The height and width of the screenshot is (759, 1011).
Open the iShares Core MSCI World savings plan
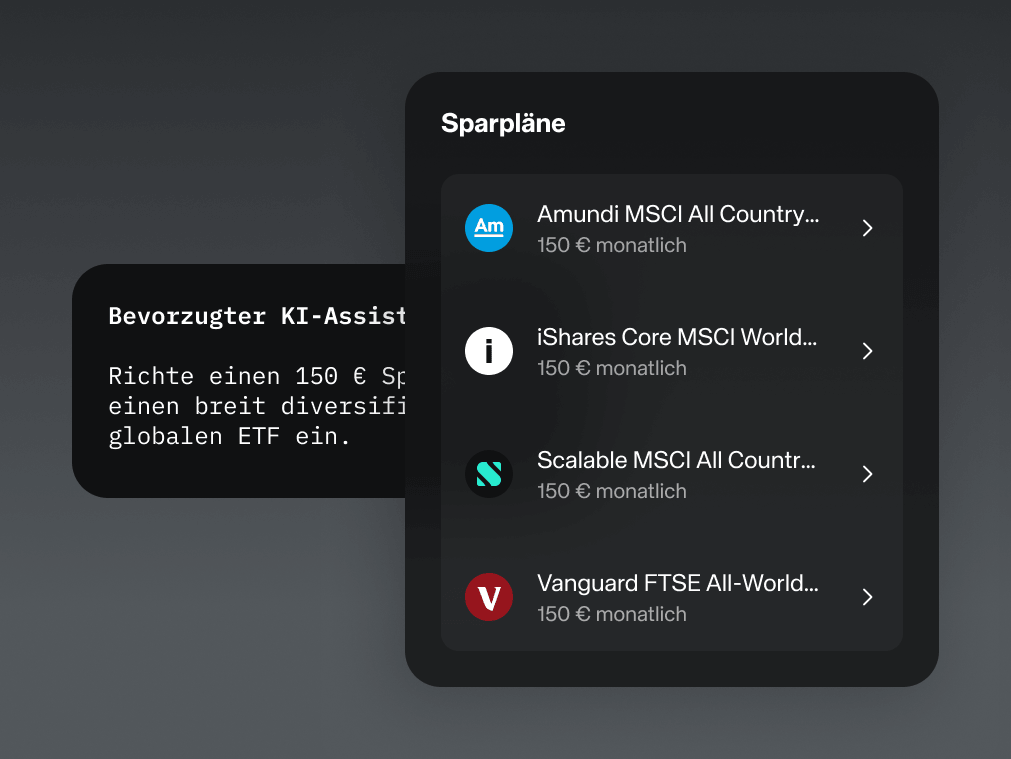coord(671,351)
